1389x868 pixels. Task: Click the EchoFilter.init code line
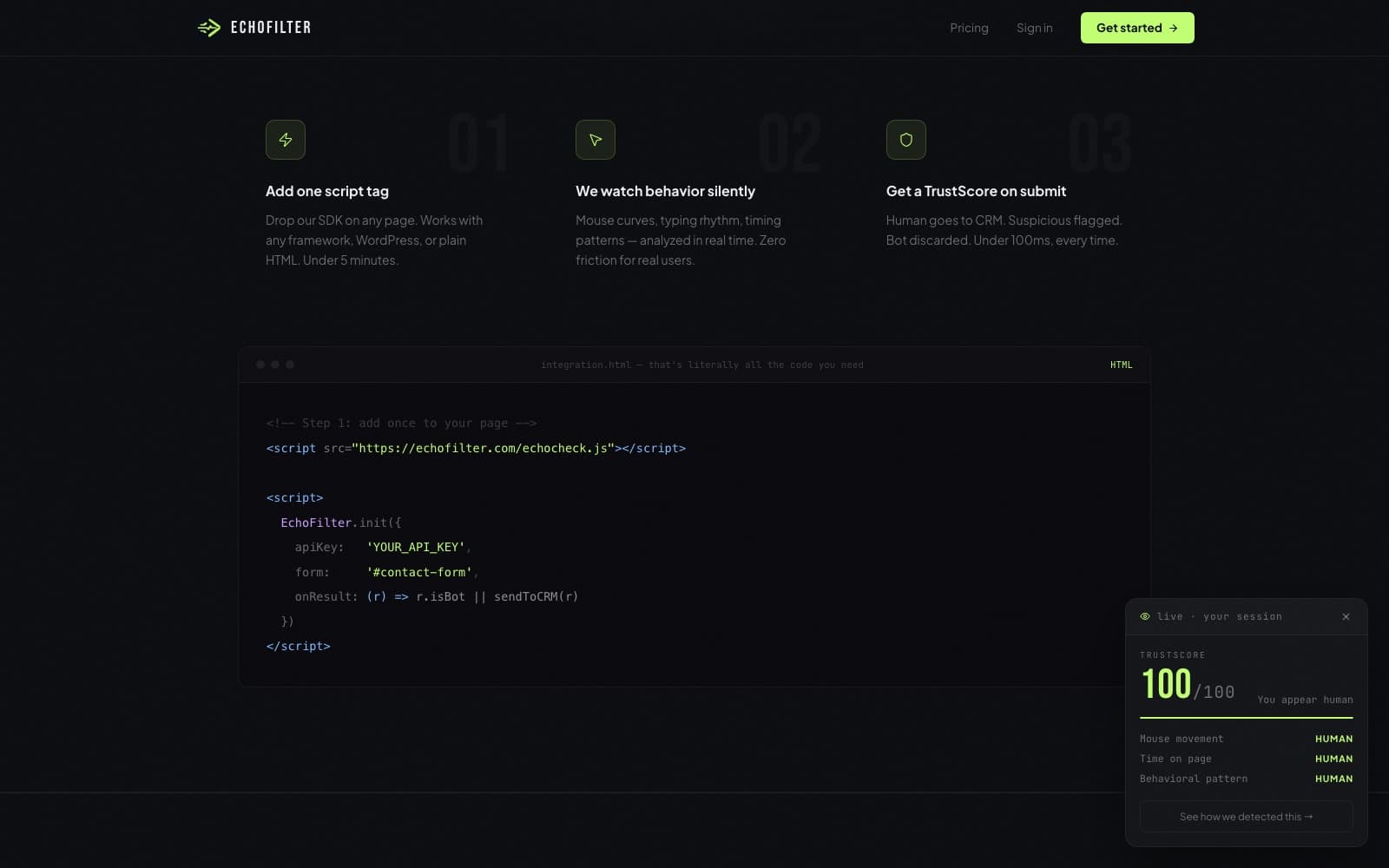(340, 523)
